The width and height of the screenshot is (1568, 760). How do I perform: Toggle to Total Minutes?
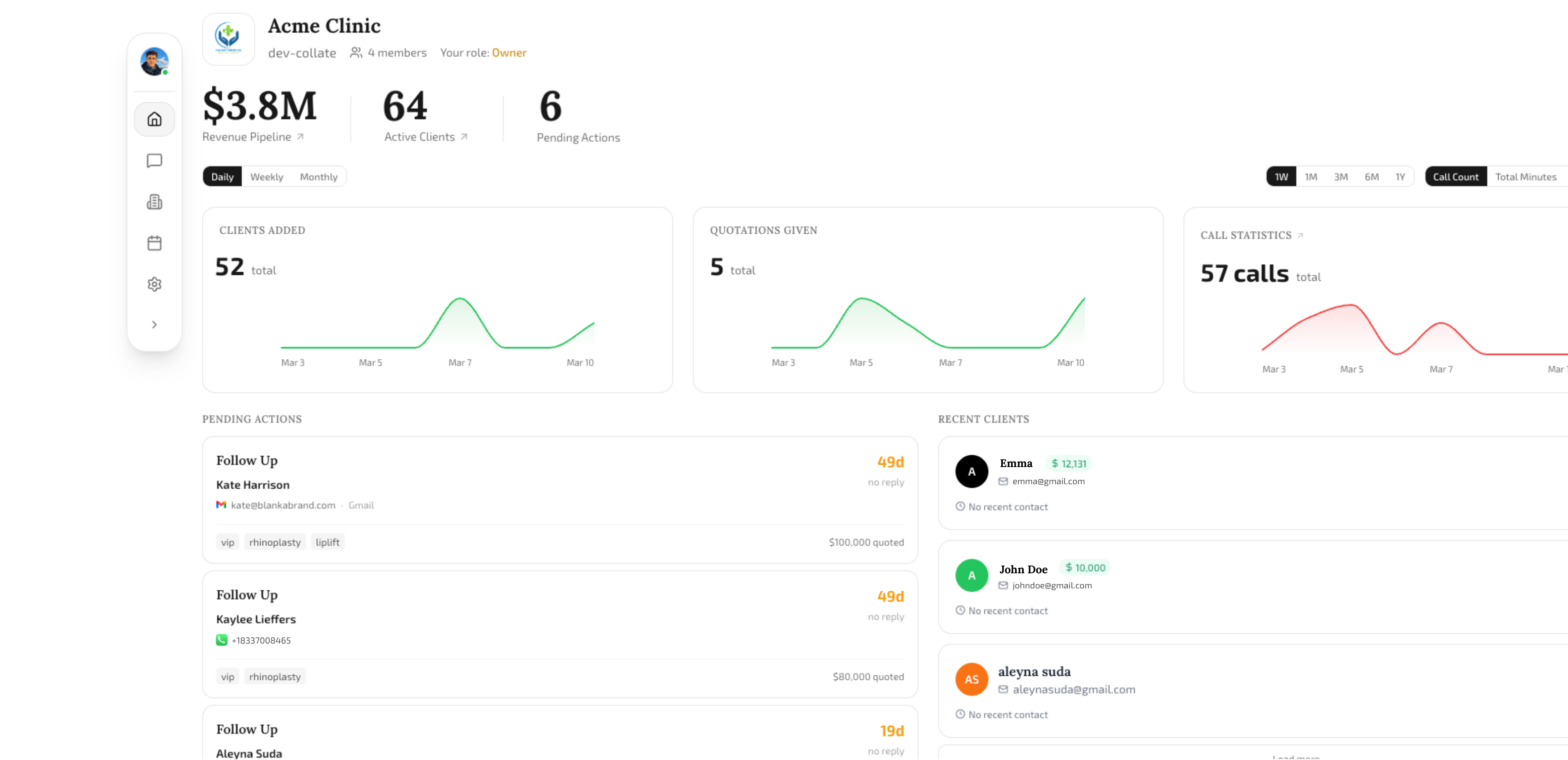tap(1526, 177)
